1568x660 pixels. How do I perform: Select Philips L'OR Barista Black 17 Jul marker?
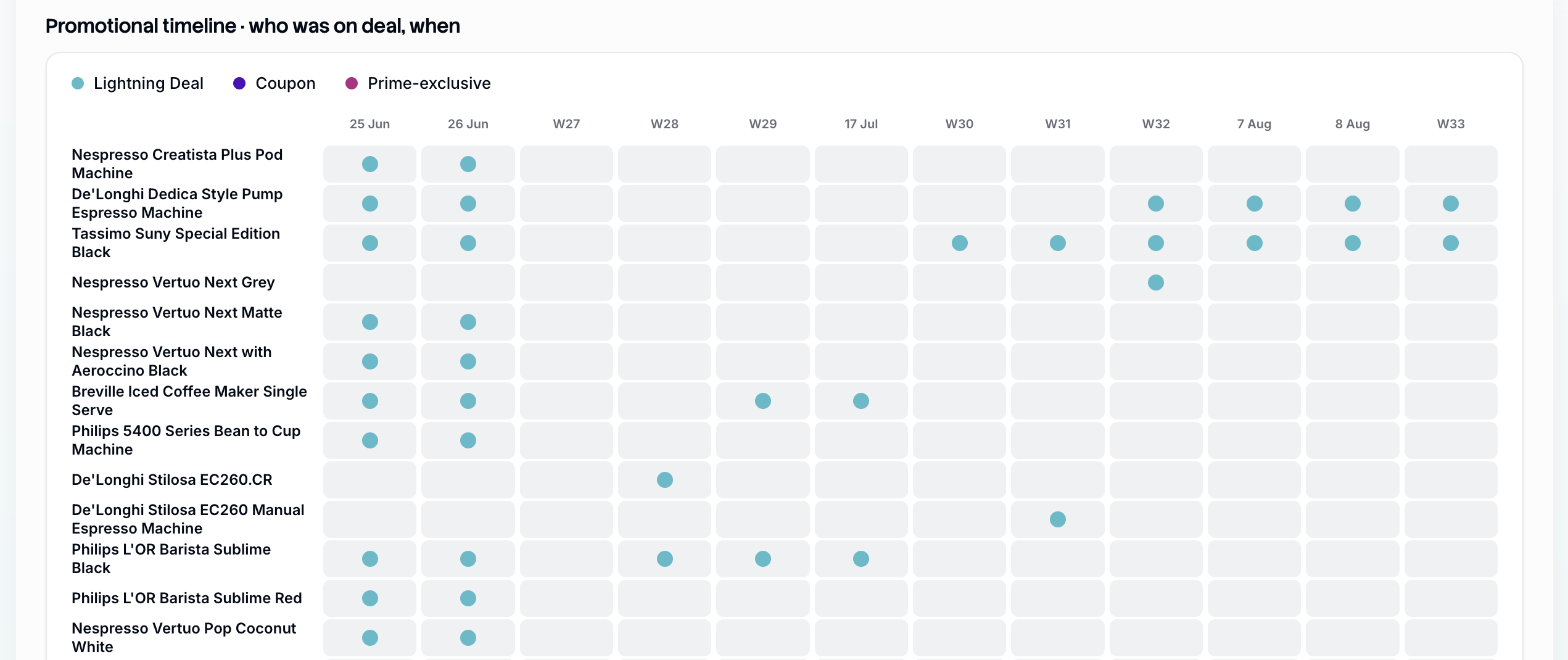tap(861, 559)
